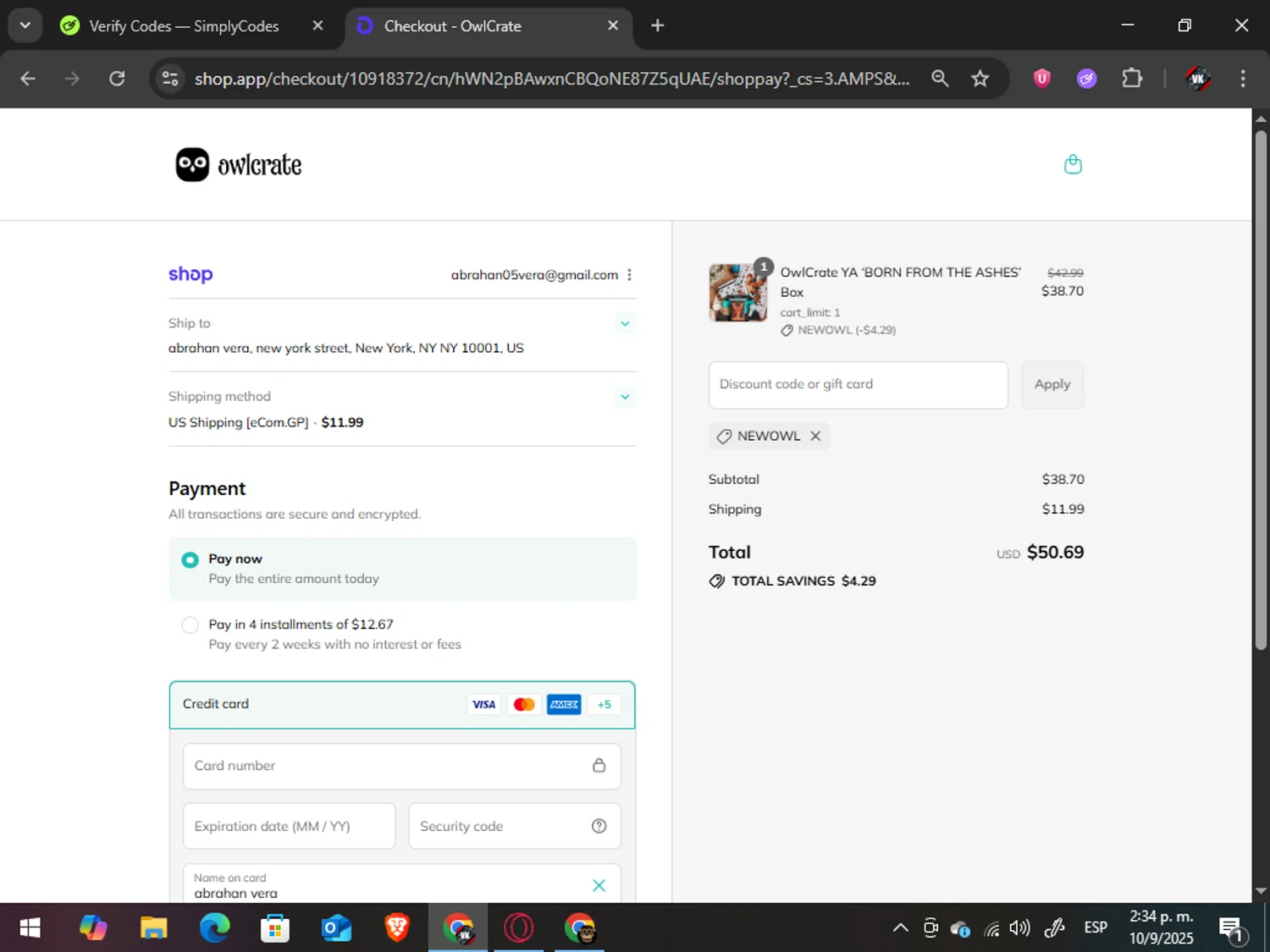Open the browser Extensions puzzle menu
This screenshot has width=1270, height=952.
coord(1132,79)
